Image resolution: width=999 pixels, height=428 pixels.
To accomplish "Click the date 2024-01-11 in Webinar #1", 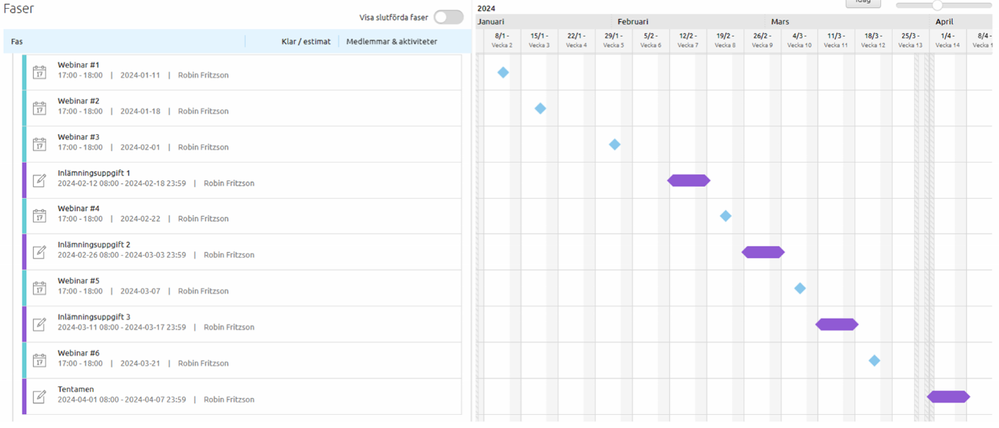I will tap(140, 75).
